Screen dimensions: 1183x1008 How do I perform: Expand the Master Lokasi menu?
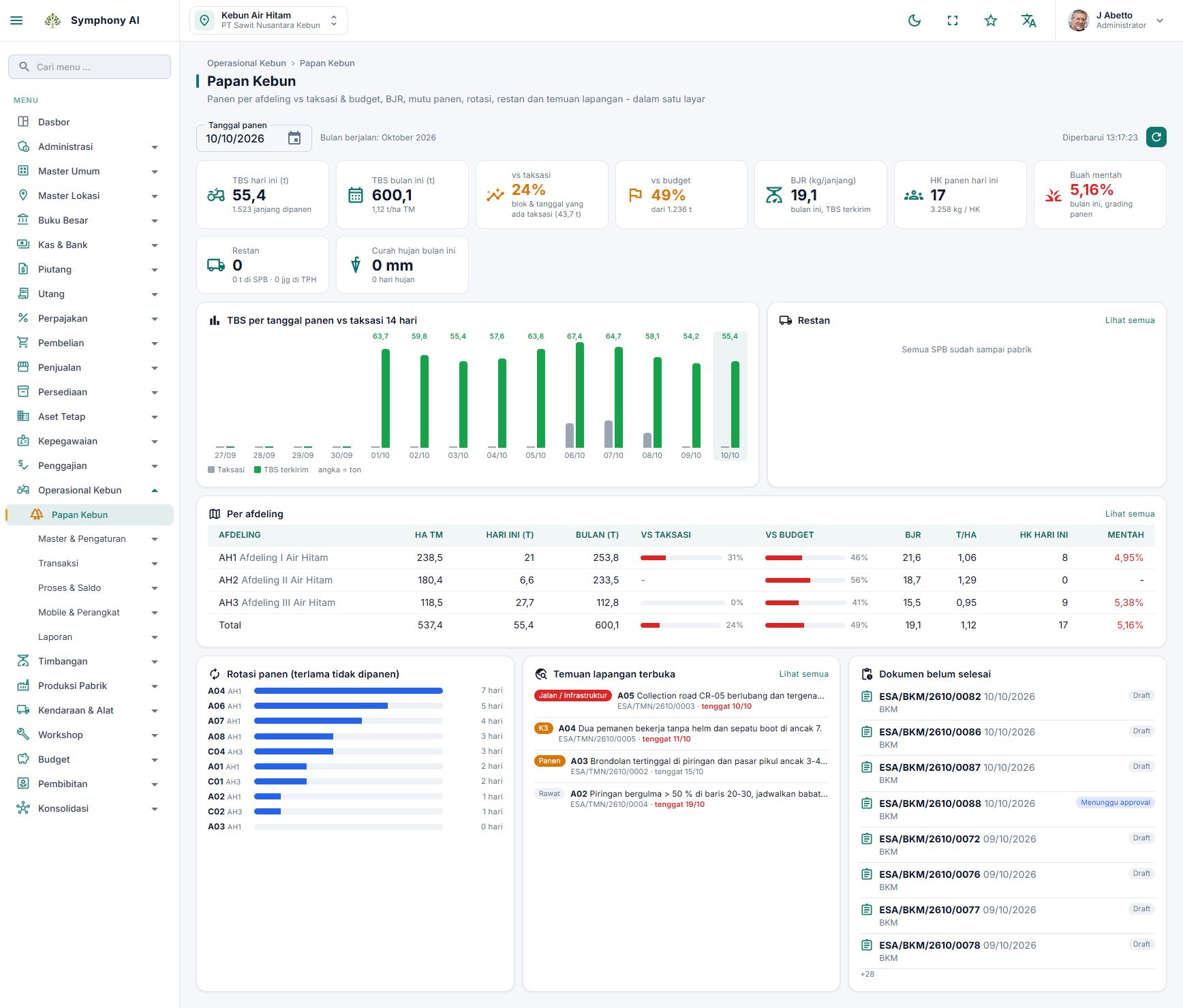(x=89, y=196)
